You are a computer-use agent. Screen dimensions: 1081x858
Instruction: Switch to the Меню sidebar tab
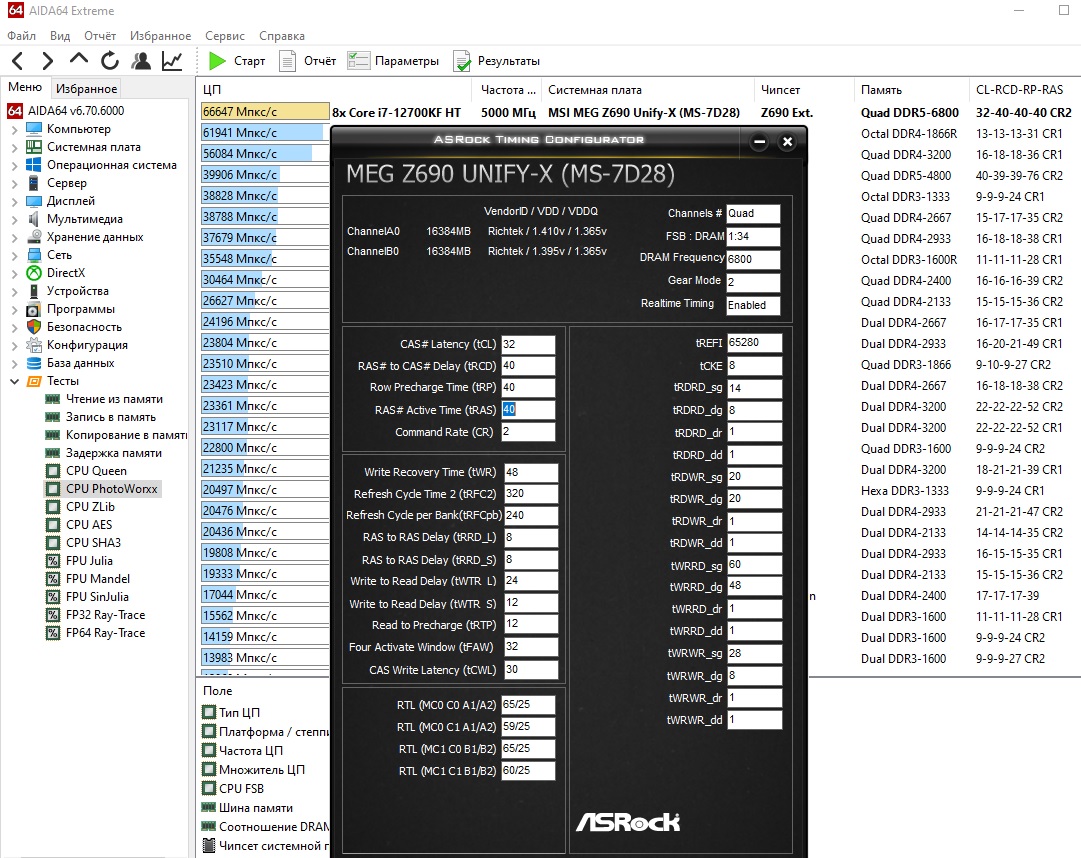pyautogui.click(x=26, y=87)
